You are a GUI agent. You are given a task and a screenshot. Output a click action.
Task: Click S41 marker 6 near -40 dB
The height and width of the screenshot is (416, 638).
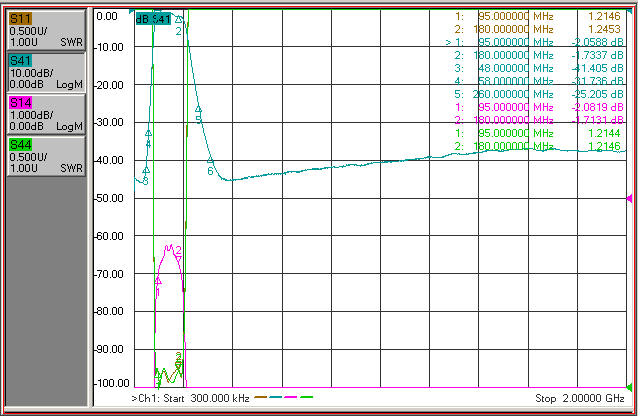click(210, 160)
